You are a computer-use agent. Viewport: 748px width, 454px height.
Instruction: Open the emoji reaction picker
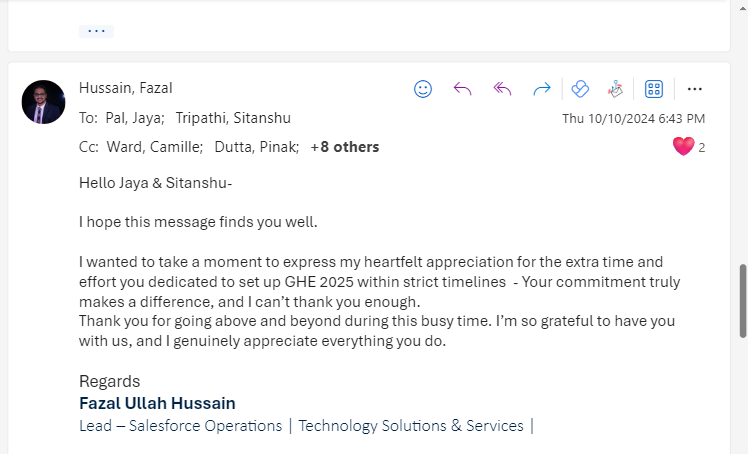[423, 89]
